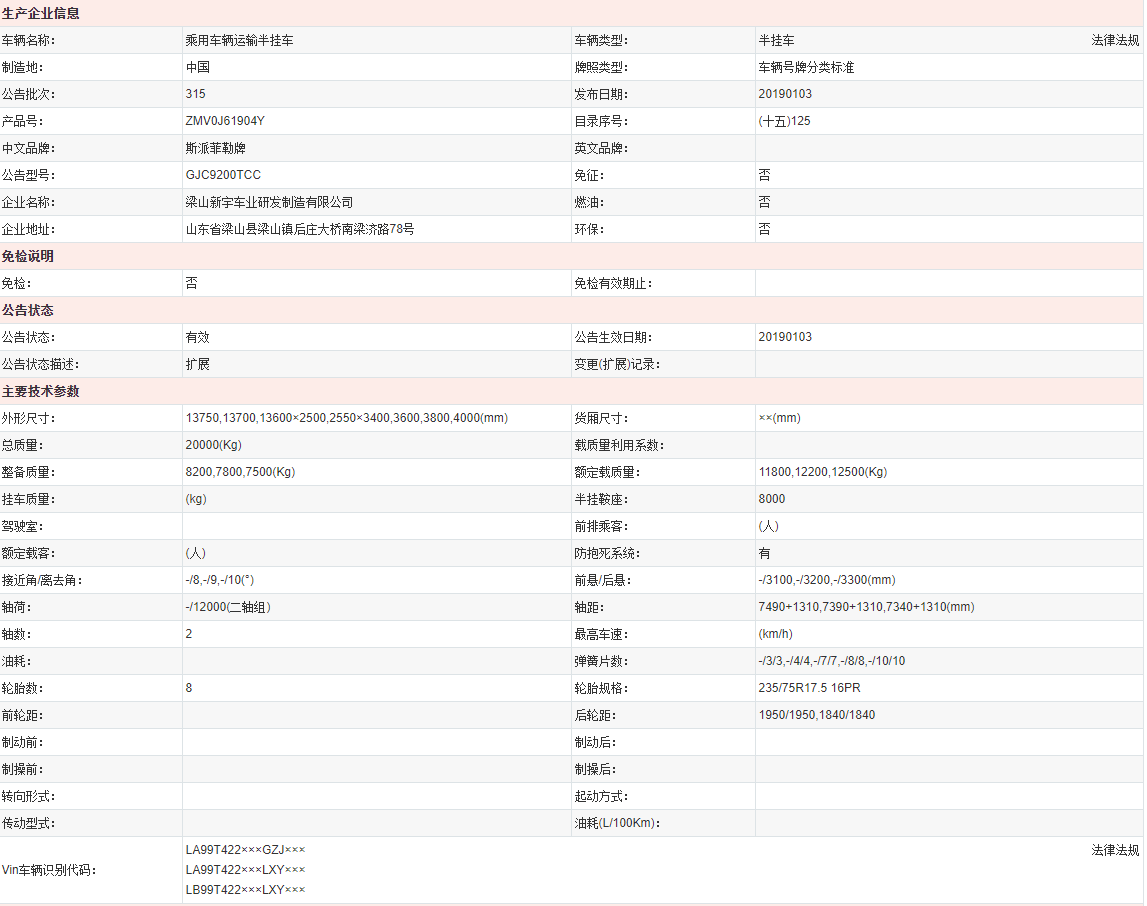1147x906 pixels.
Task: Click the 额定载质量 value 11800,12200,12500(Kg)
Action: 822,472
